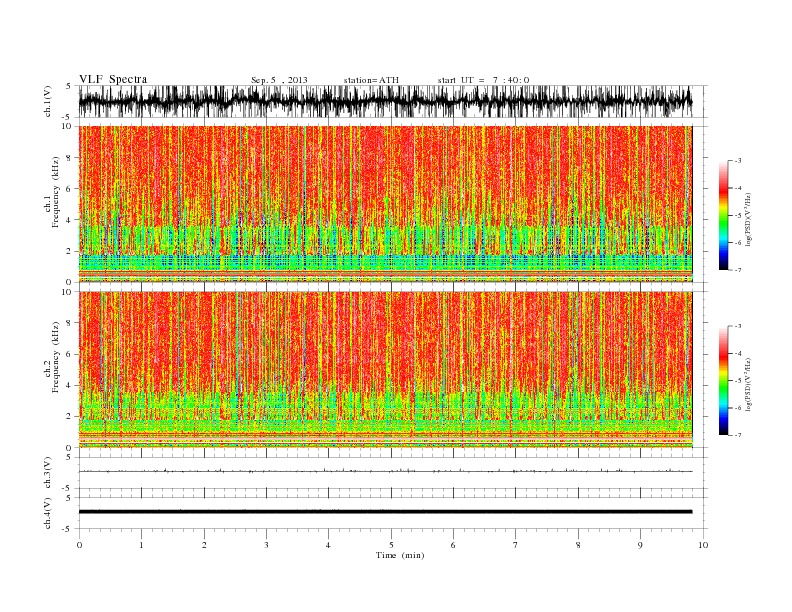The image size is (792, 612).
Task: Click the "9" minute tick label
Action: pyautogui.click(x=640, y=545)
